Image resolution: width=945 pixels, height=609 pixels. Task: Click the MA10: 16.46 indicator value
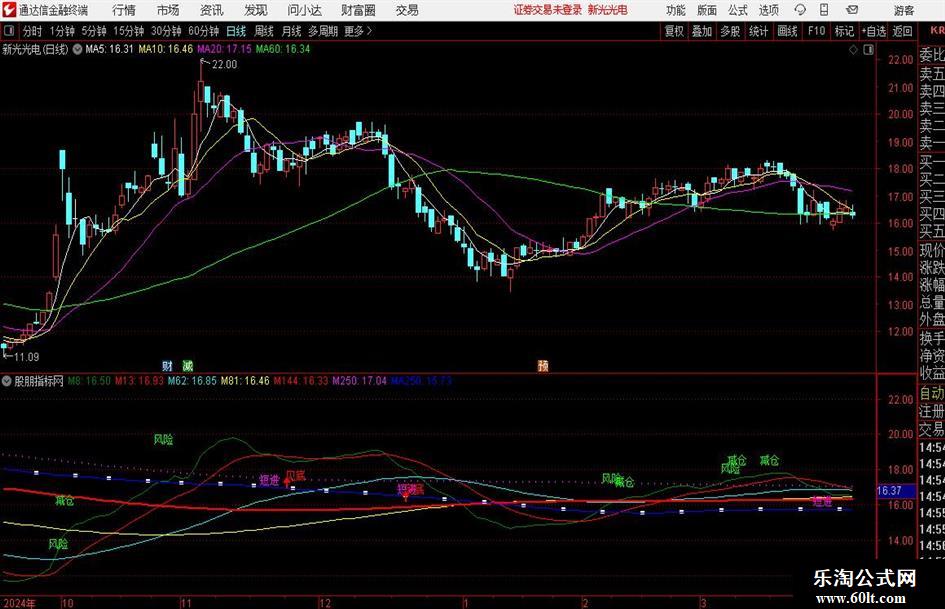point(166,49)
